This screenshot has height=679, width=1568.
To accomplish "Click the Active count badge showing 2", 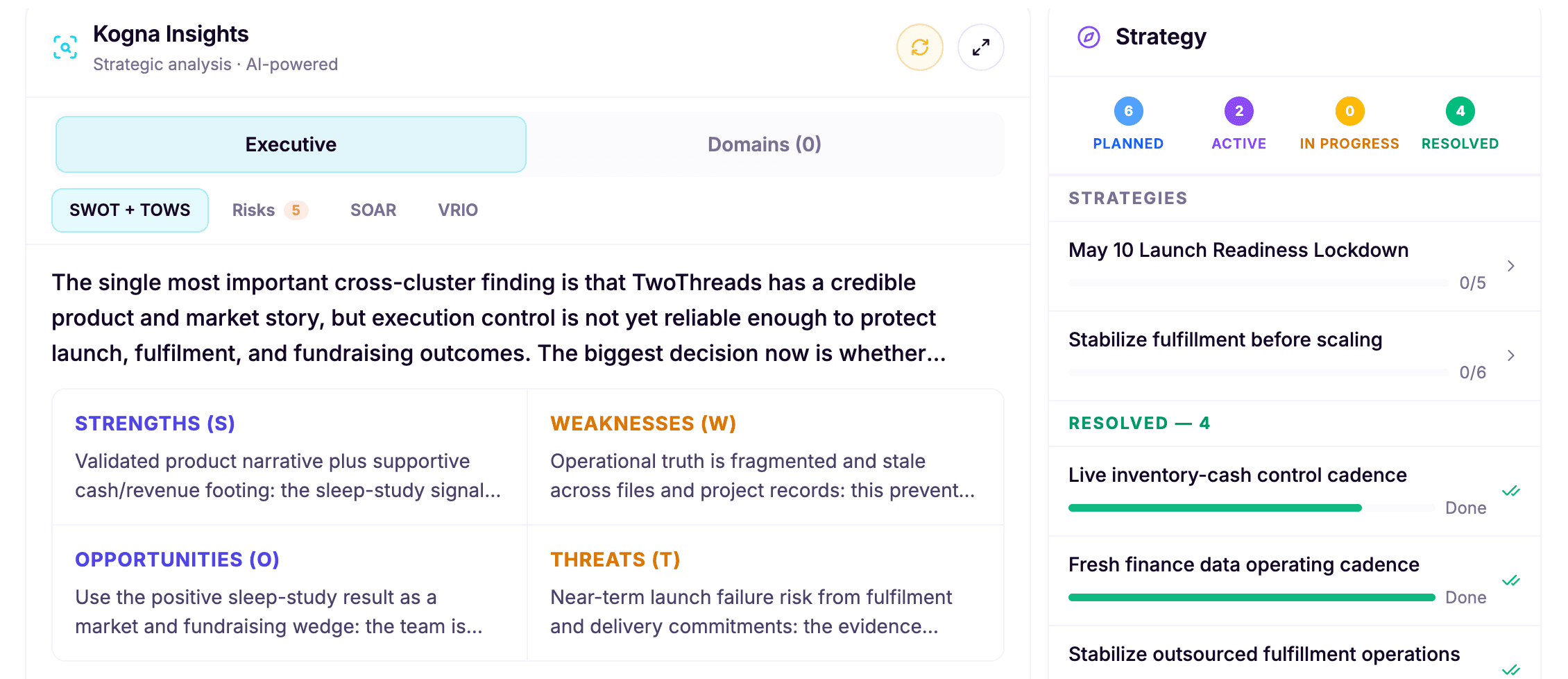I will tap(1238, 111).
